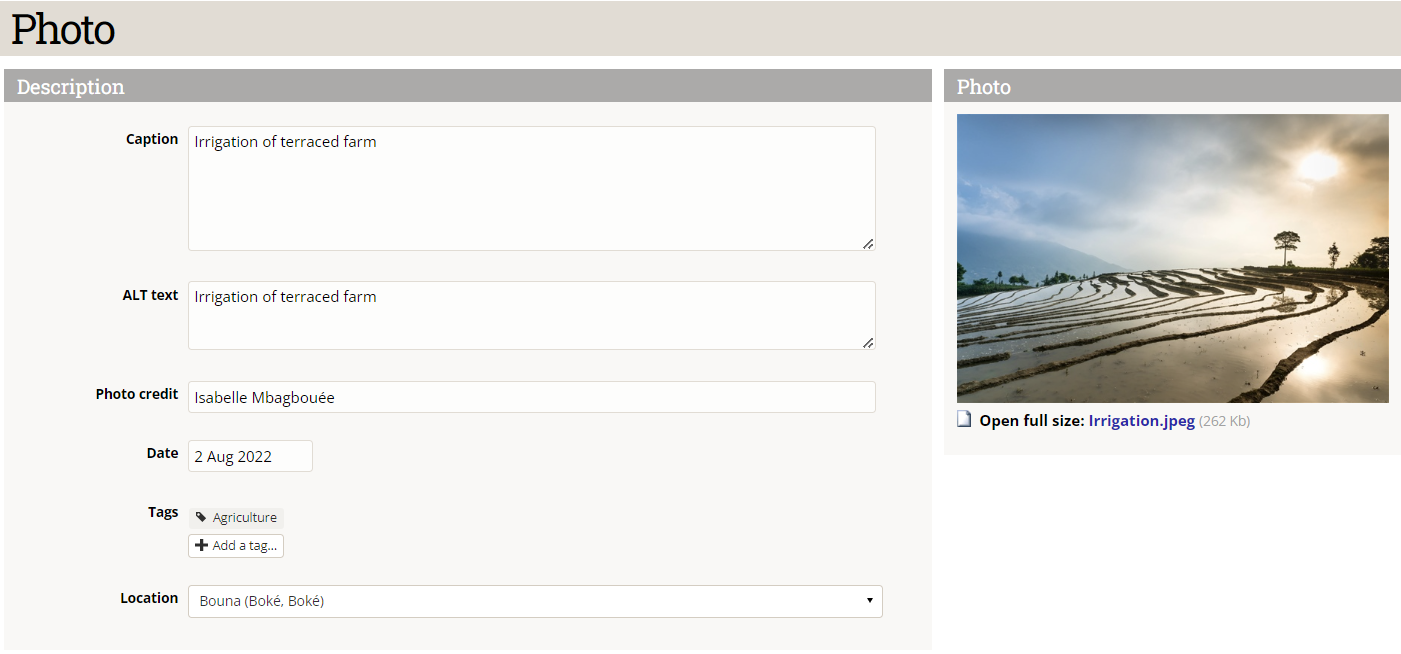Click the Photo page title heading
1401x654 pixels.
(x=63, y=29)
